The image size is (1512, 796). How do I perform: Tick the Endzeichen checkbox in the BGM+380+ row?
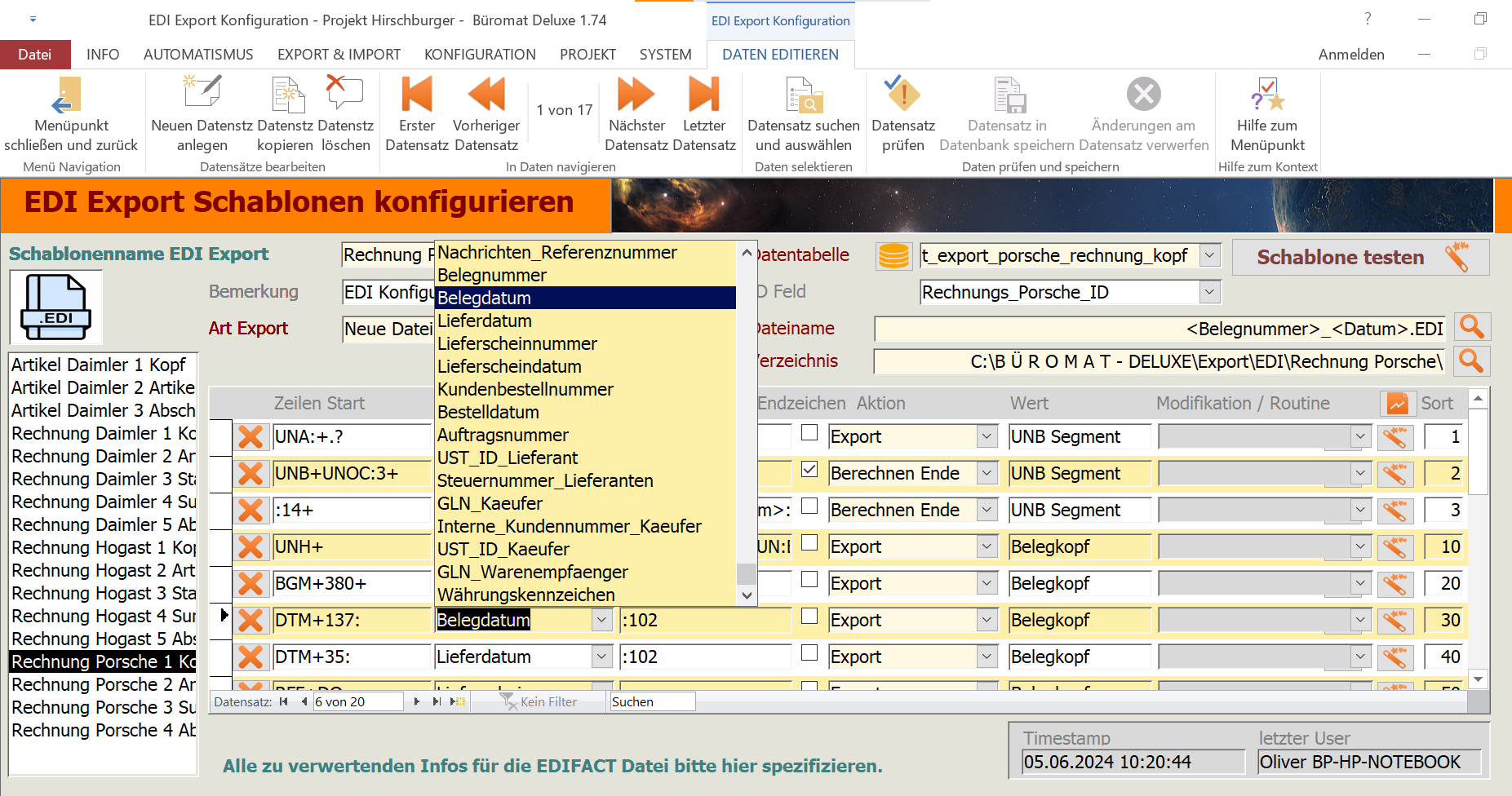(x=809, y=580)
